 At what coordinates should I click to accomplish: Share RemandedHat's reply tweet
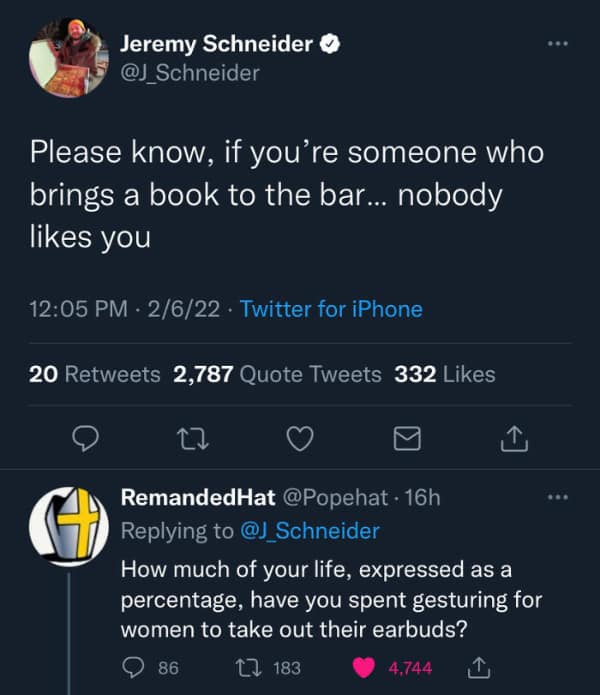pos(479,668)
